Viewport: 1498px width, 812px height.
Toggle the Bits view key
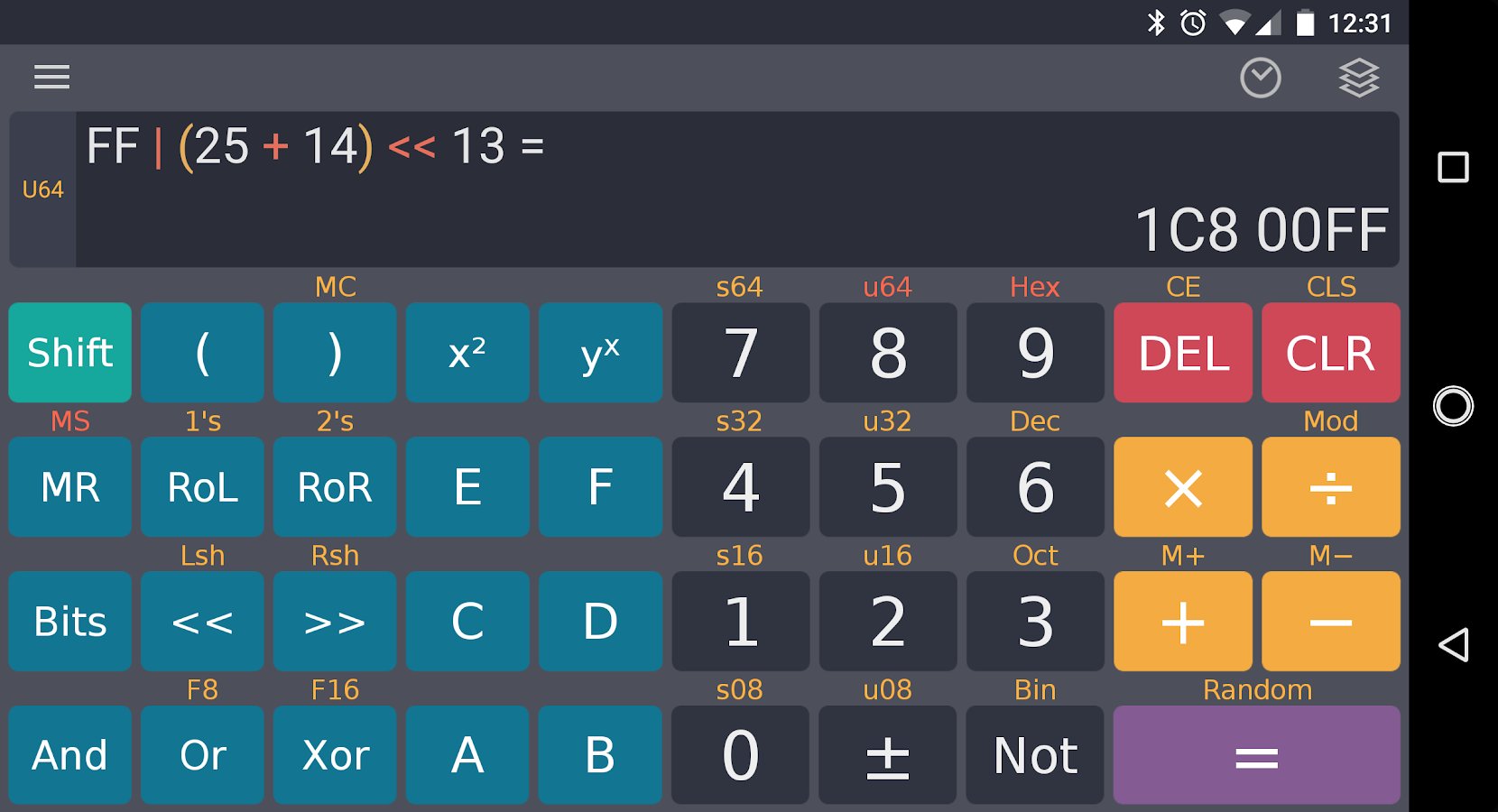(x=70, y=621)
